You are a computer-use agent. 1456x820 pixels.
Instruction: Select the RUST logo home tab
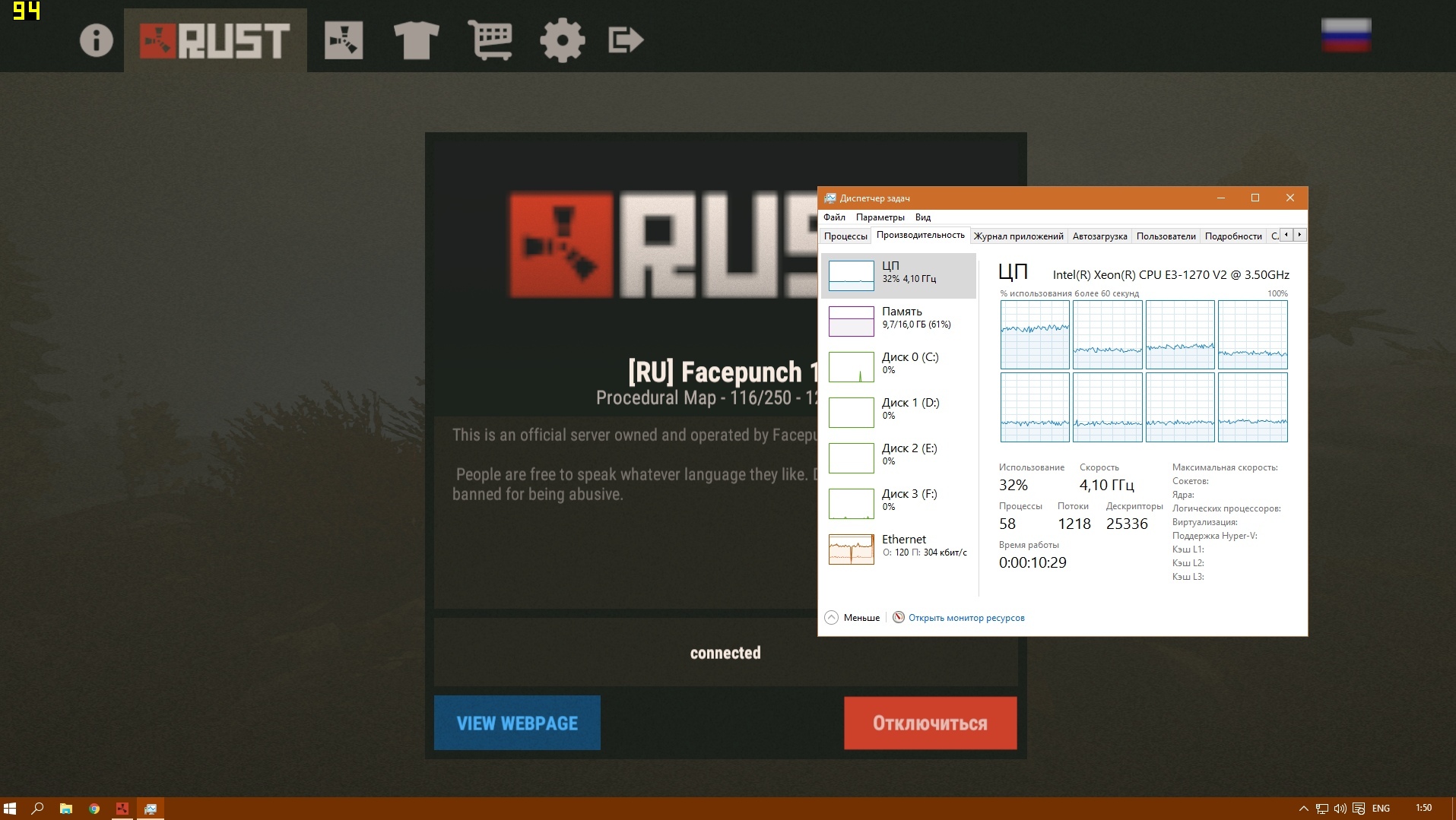(215, 40)
